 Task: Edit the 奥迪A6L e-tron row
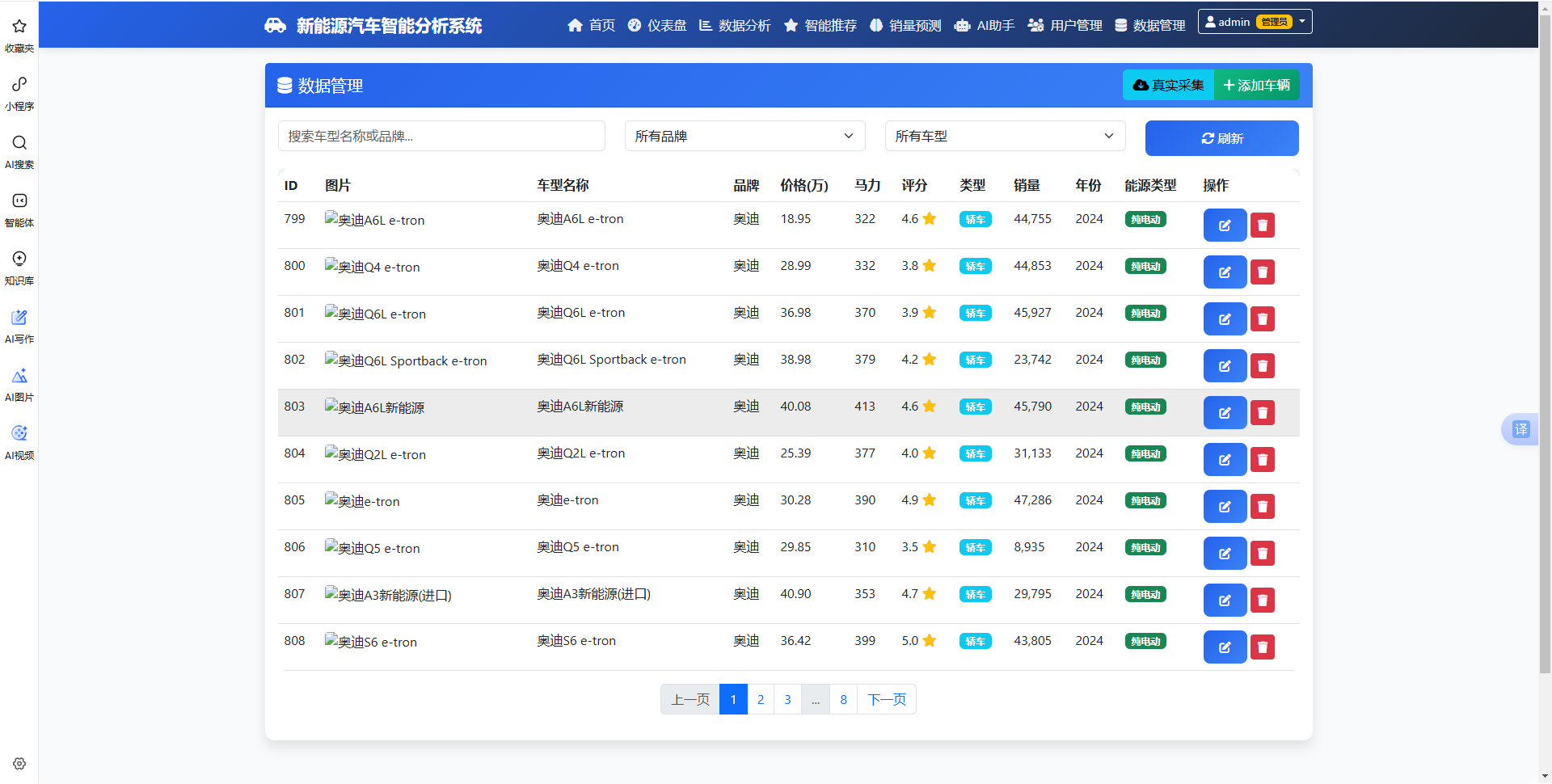click(1225, 226)
